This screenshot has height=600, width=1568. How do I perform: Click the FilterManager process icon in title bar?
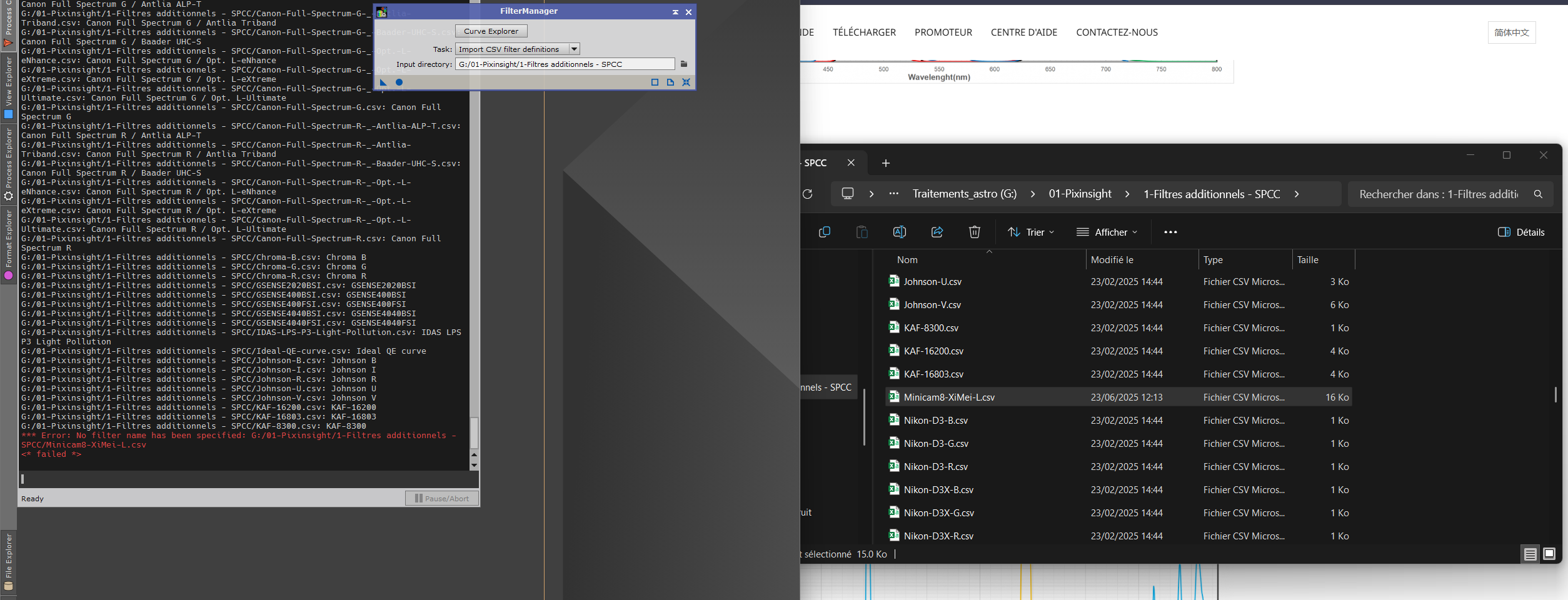(382, 12)
